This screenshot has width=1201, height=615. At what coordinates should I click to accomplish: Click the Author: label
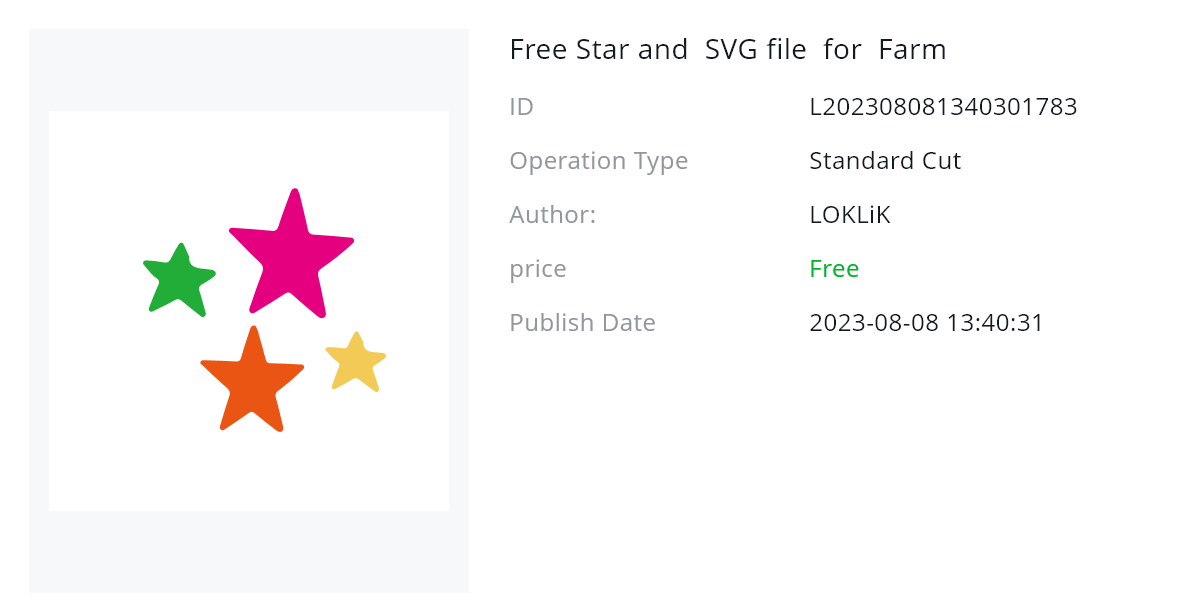552,215
